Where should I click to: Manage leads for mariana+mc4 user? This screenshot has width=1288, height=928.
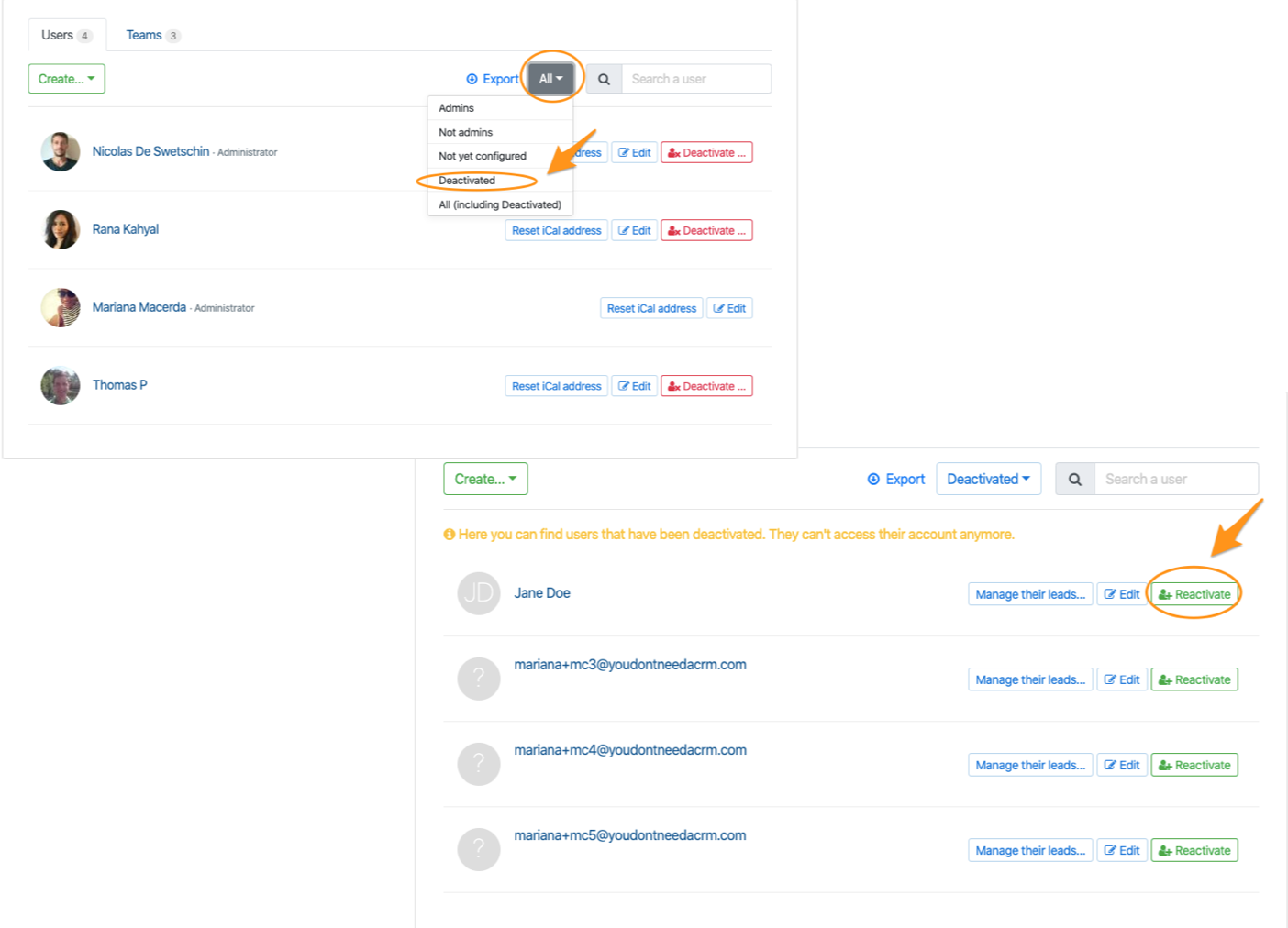pyautogui.click(x=1030, y=766)
